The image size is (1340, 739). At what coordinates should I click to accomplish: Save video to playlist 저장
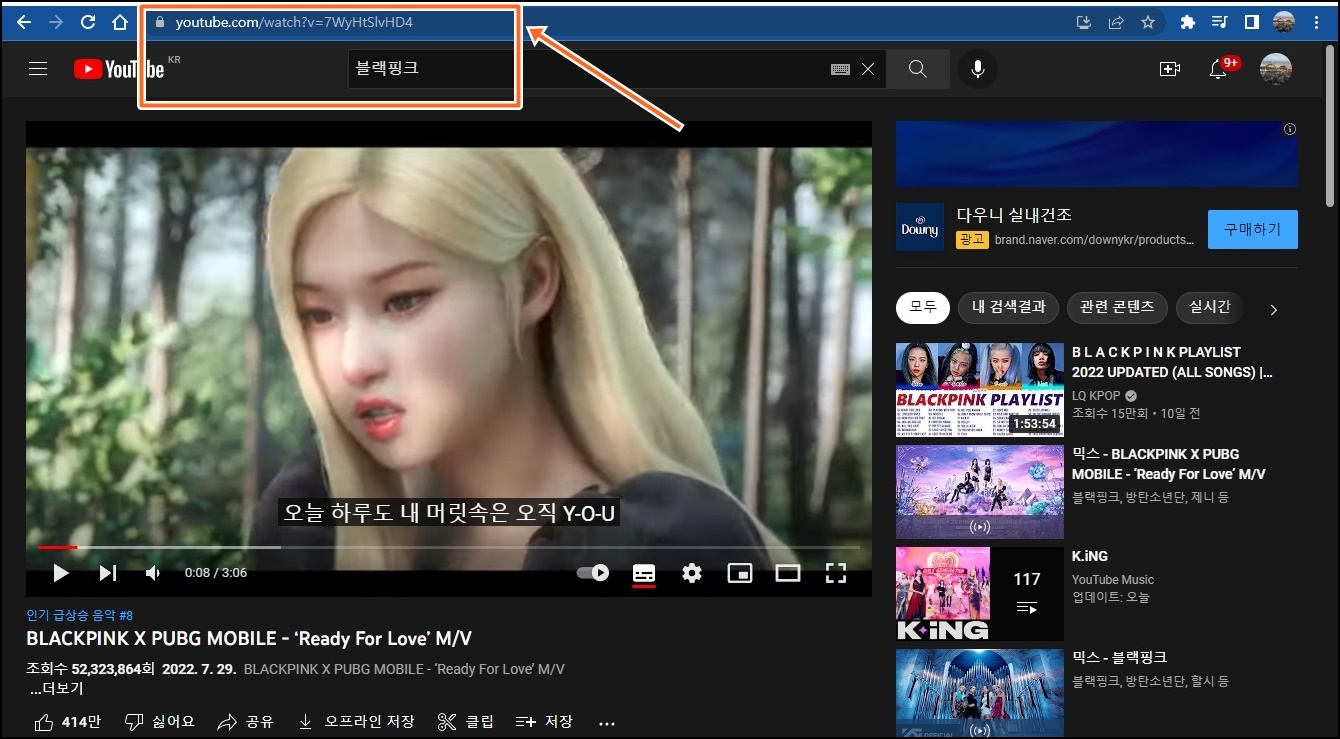[544, 722]
